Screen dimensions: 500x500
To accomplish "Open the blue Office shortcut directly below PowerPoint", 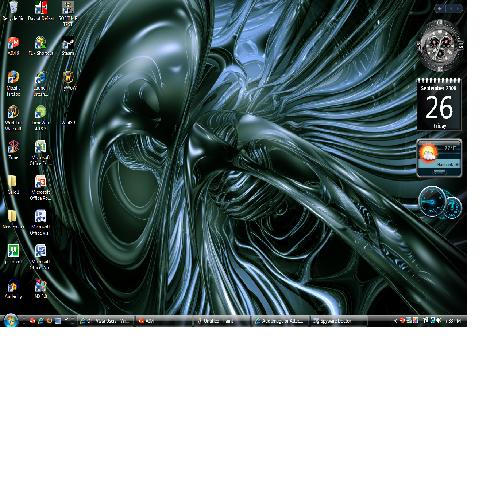I will click(41, 222).
